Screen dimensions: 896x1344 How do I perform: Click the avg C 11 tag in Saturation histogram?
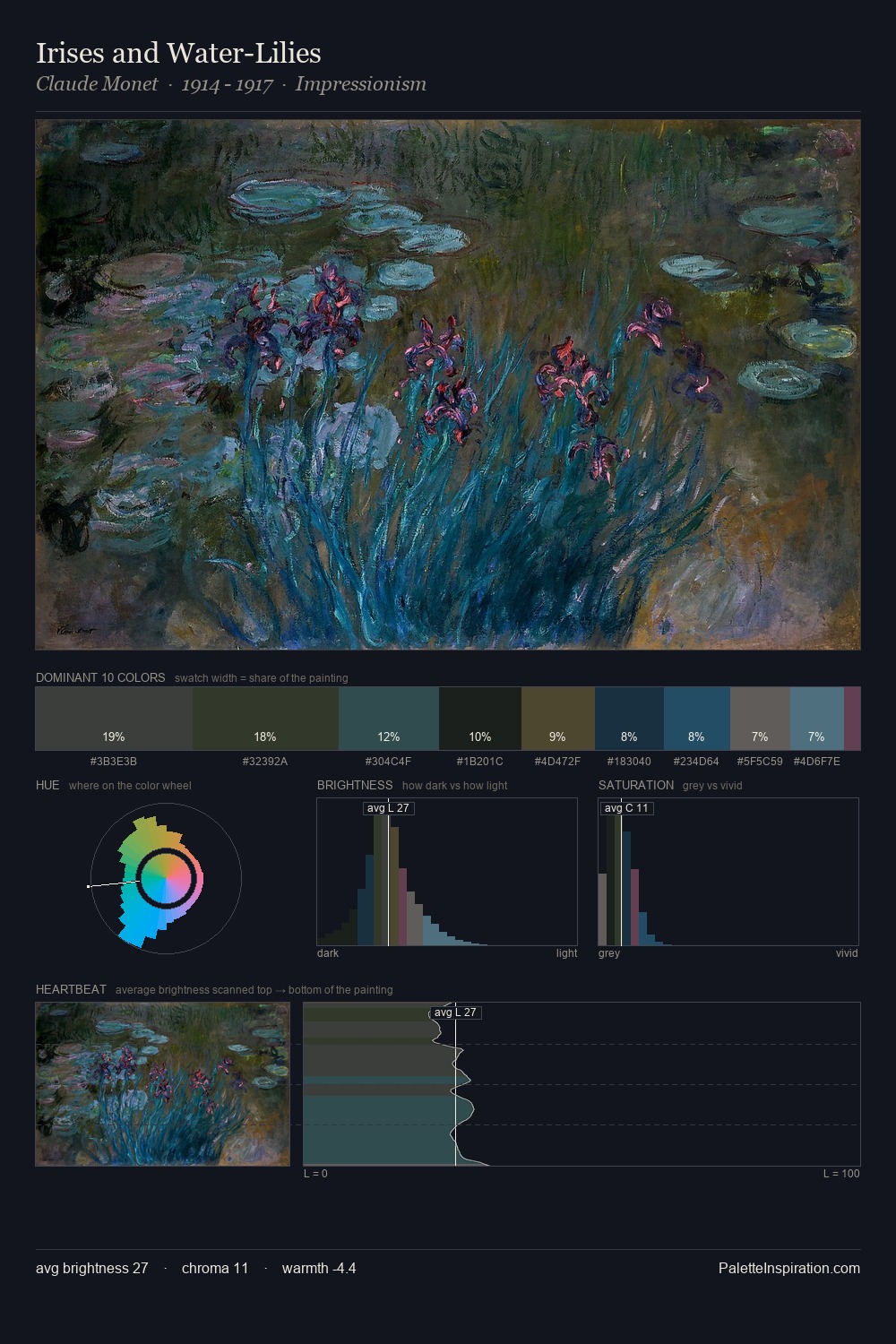626,808
